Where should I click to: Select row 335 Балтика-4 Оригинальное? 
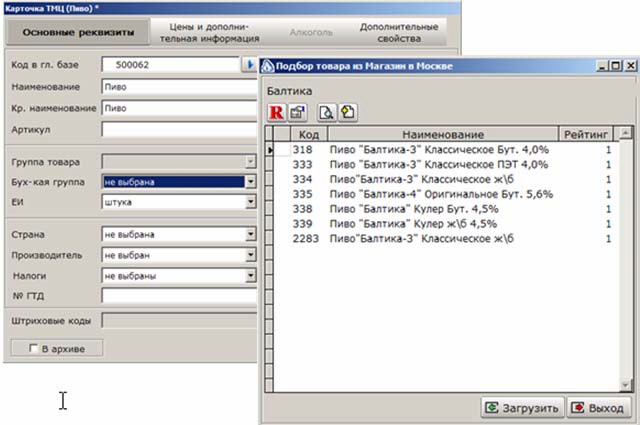coord(446,194)
